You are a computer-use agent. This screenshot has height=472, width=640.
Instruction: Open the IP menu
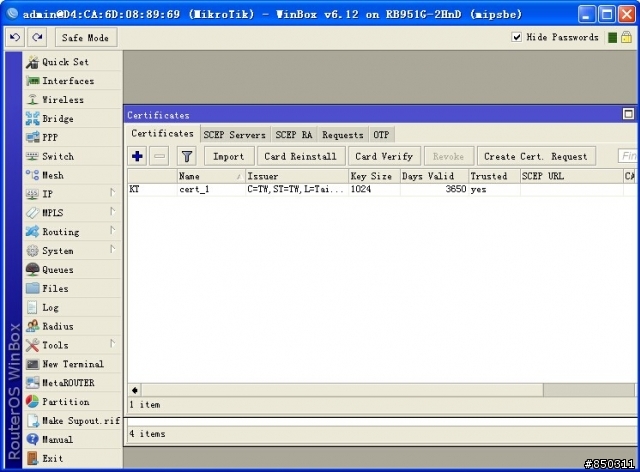coord(73,194)
